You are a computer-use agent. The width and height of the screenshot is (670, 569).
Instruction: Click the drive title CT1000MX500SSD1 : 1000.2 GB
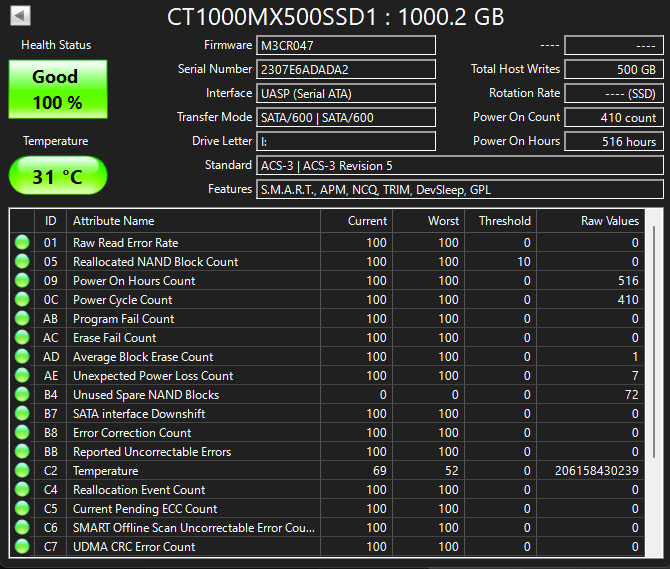click(335, 17)
